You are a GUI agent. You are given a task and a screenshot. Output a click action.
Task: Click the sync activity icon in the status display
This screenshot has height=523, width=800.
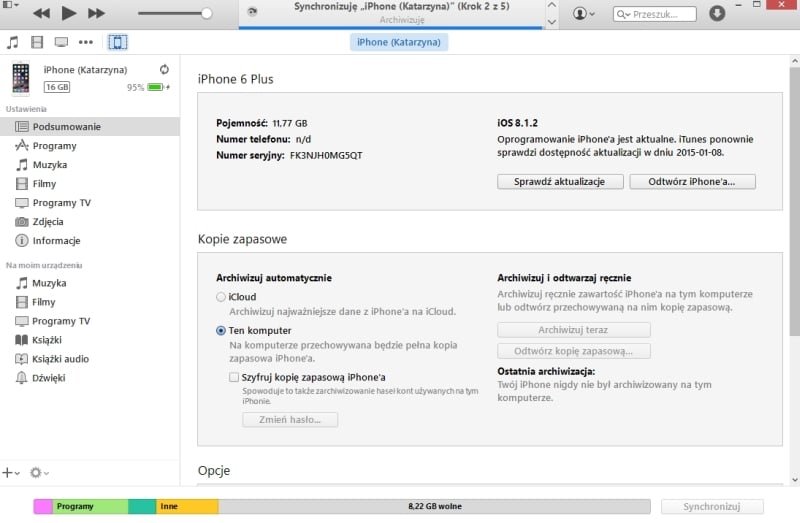pyautogui.click(x=252, y=12)
